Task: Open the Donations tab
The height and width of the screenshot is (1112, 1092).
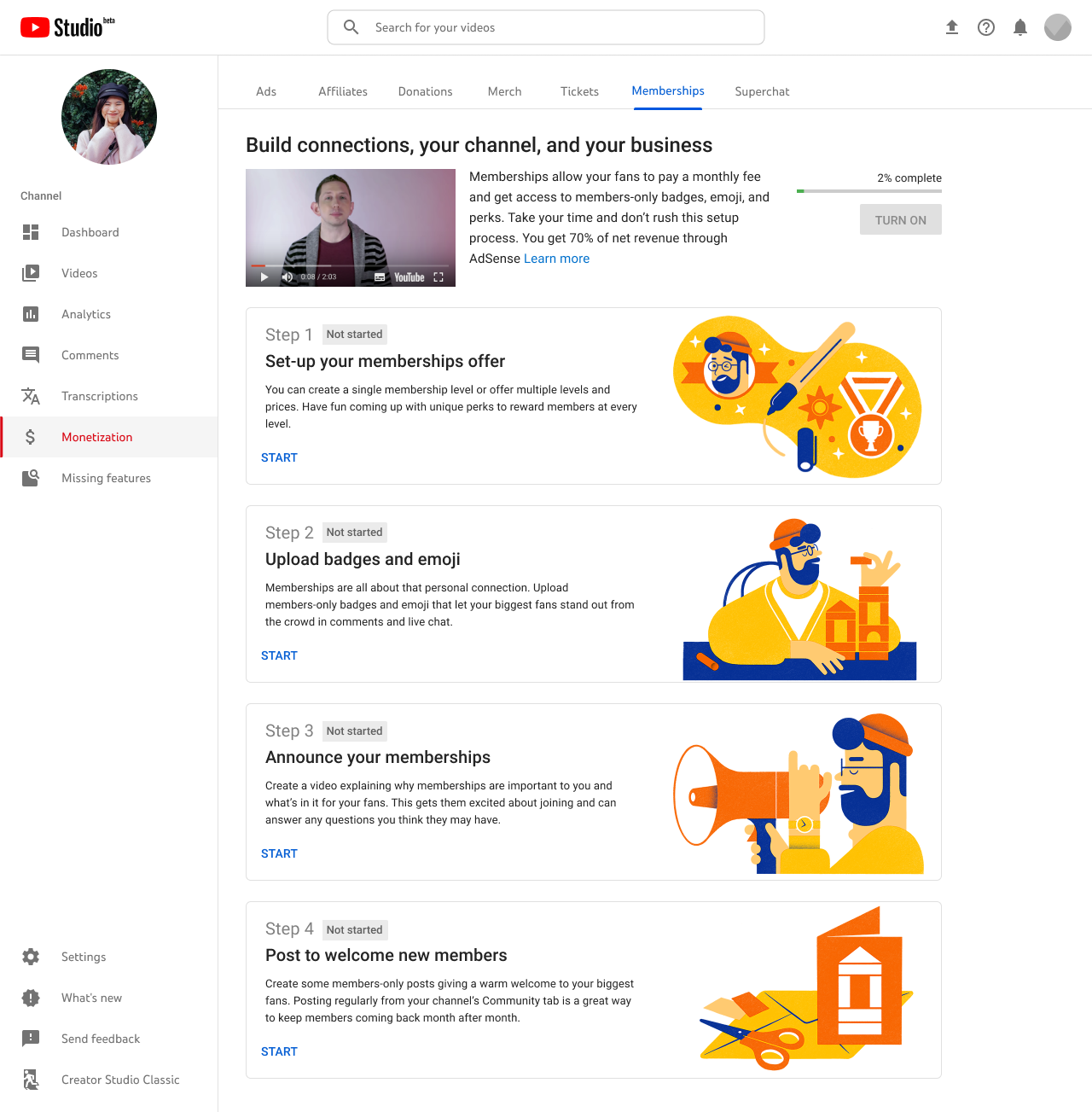Action: coord(426,91)
